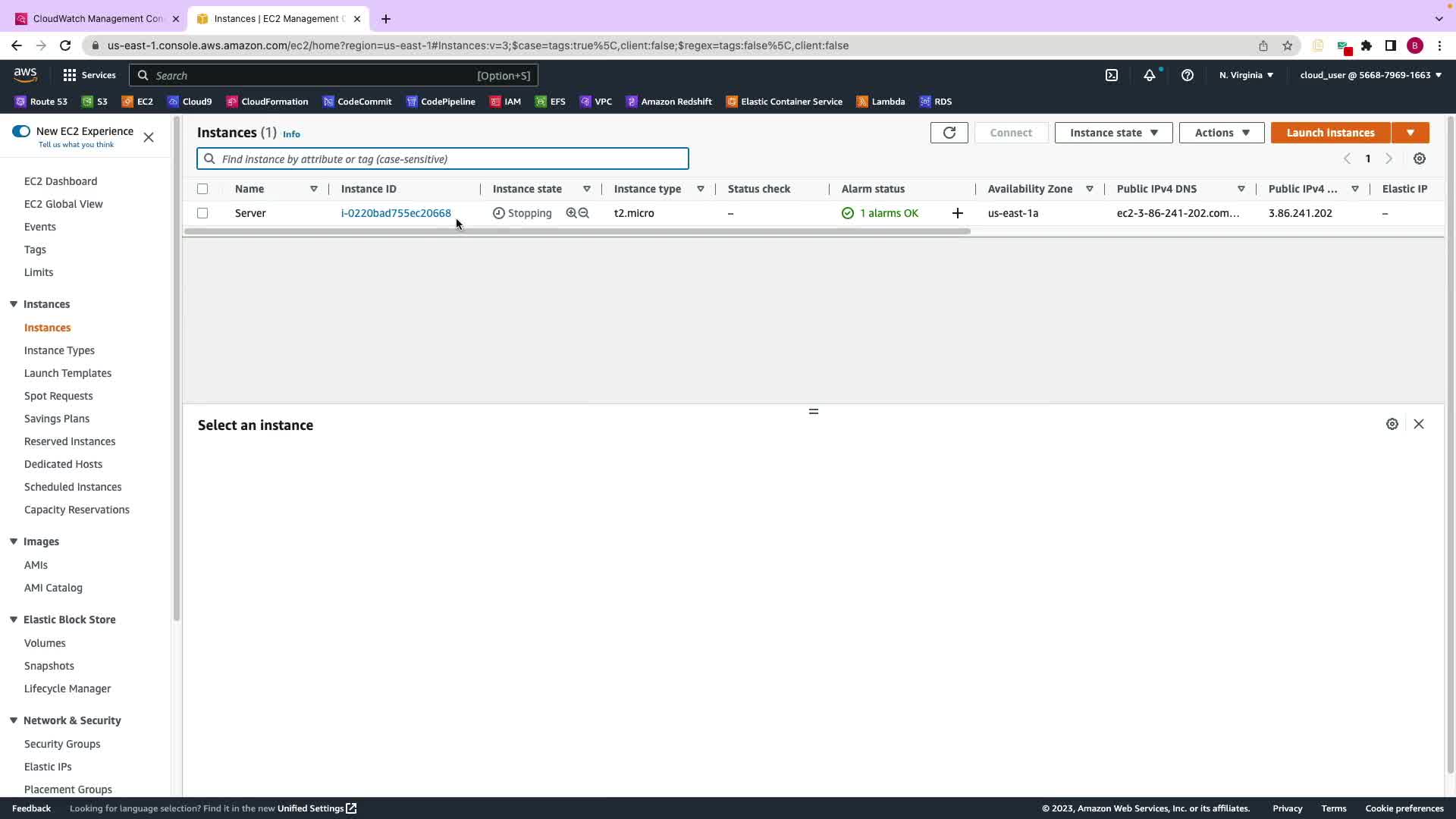Expand the Actions dropdown menu

(x=1221, y=133)
